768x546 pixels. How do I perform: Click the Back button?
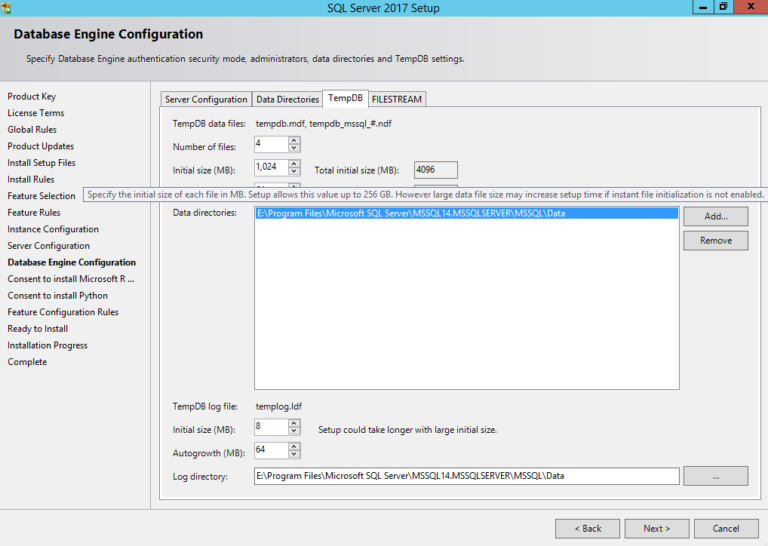(x=587, y=529)
